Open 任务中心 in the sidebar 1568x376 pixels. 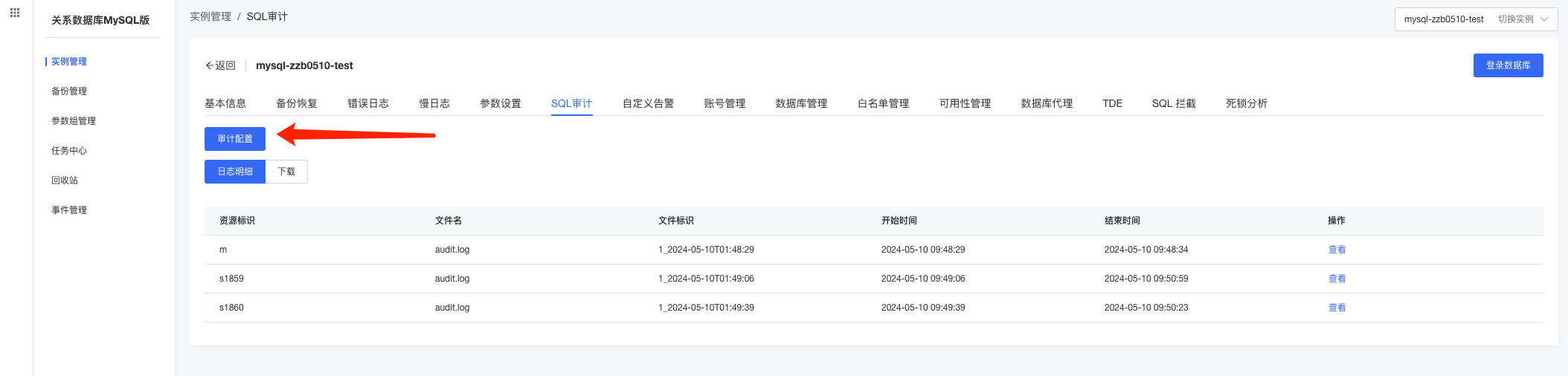coord(69,151)
